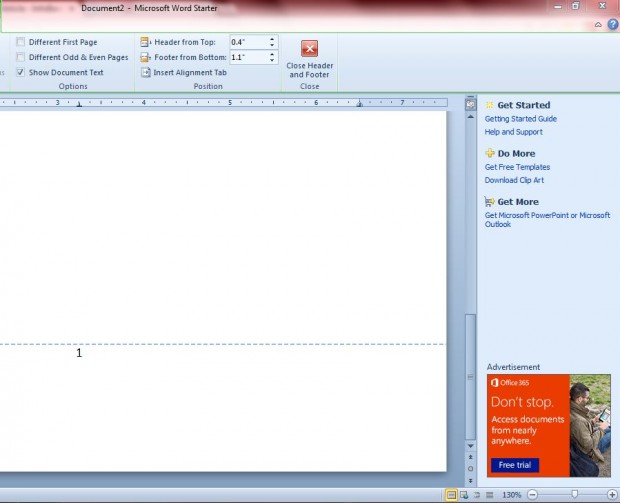Open the Get Free Templates link
Screen dimensions: 620x503
coord(517,167)
